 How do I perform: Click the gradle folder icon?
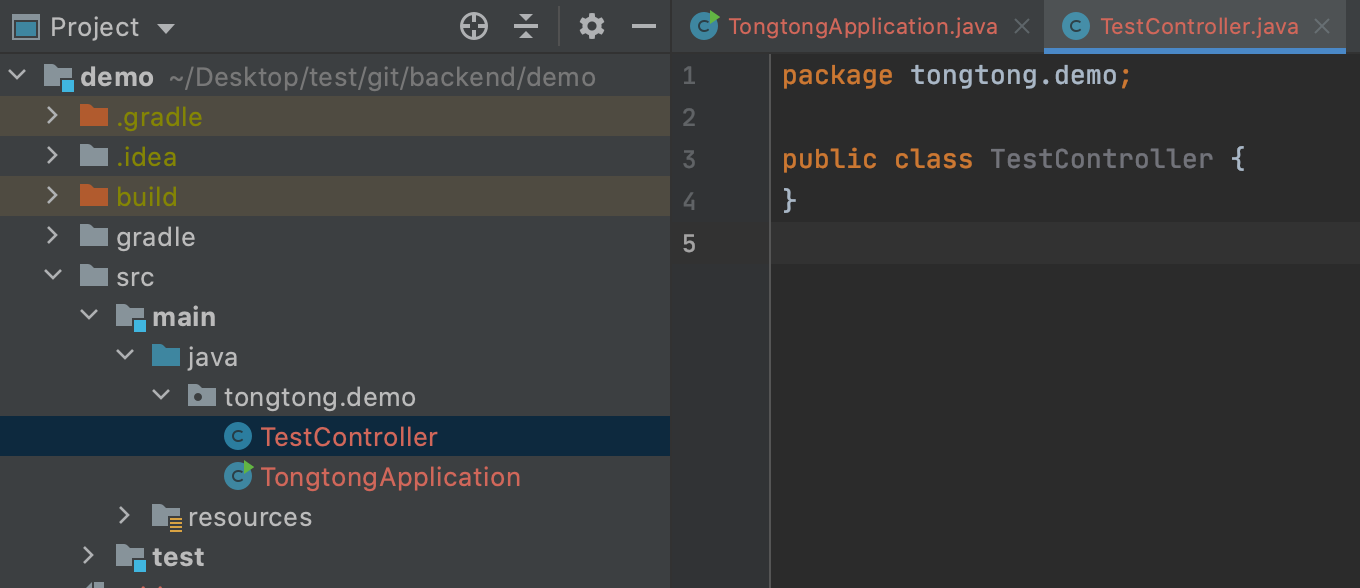click(x=94, y=236)
